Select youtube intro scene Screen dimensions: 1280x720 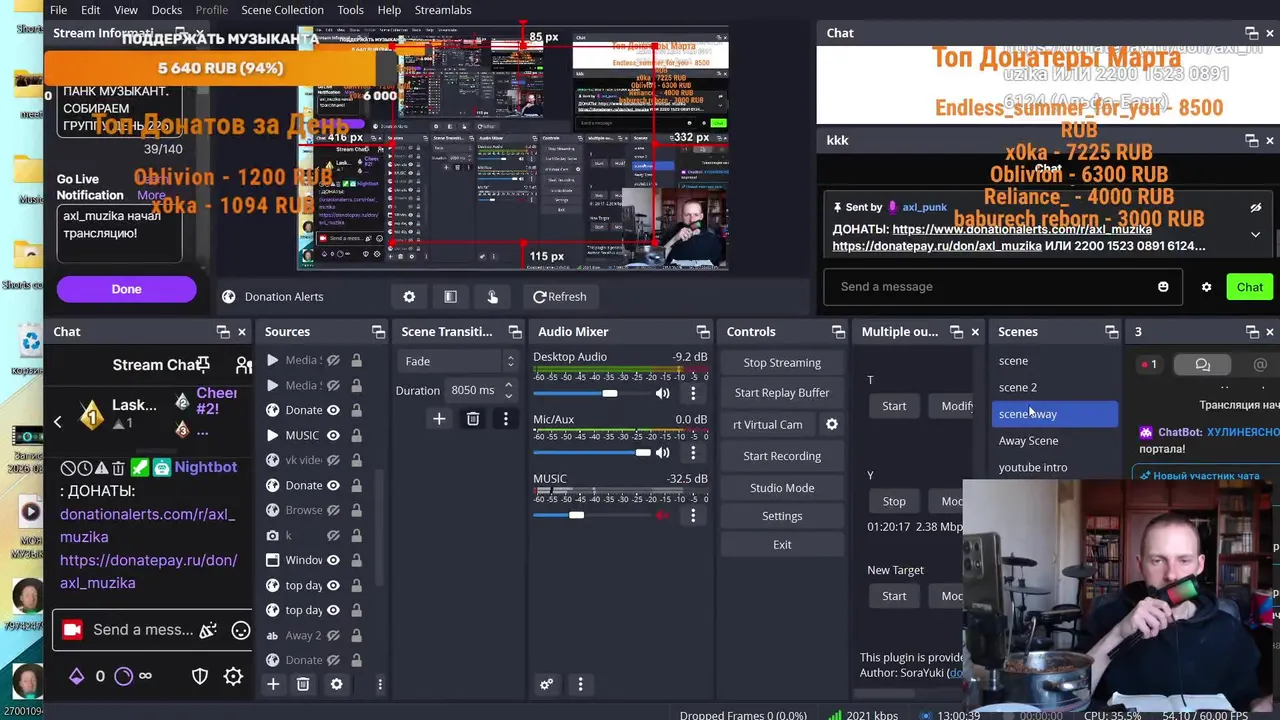point(1033,468)
